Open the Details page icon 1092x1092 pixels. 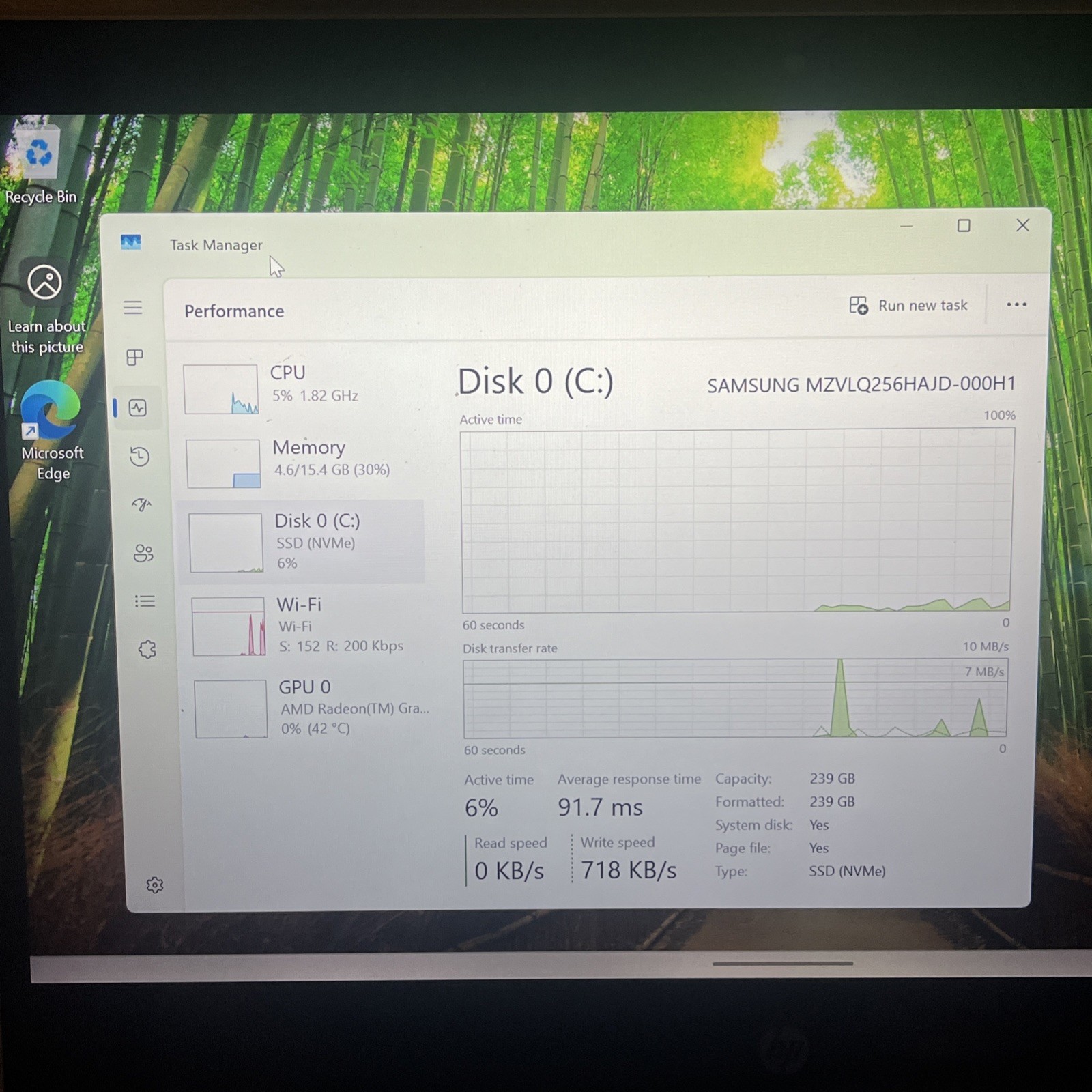pyautogui.click(x=145, y=601)
